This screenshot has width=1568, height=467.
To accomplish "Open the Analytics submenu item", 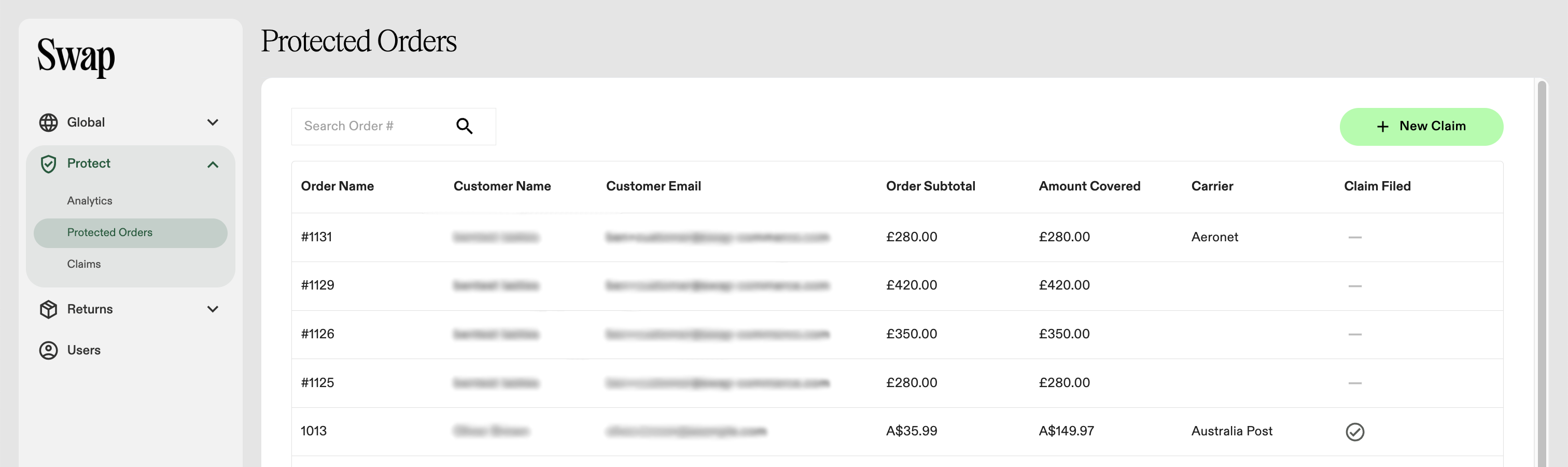I will click(x=90, y=201).
